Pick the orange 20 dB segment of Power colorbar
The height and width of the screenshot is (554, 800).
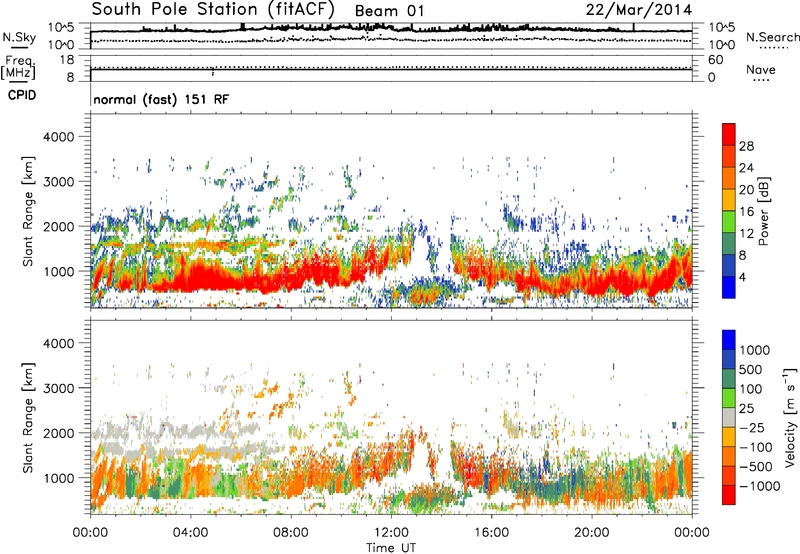coord(729,178)
